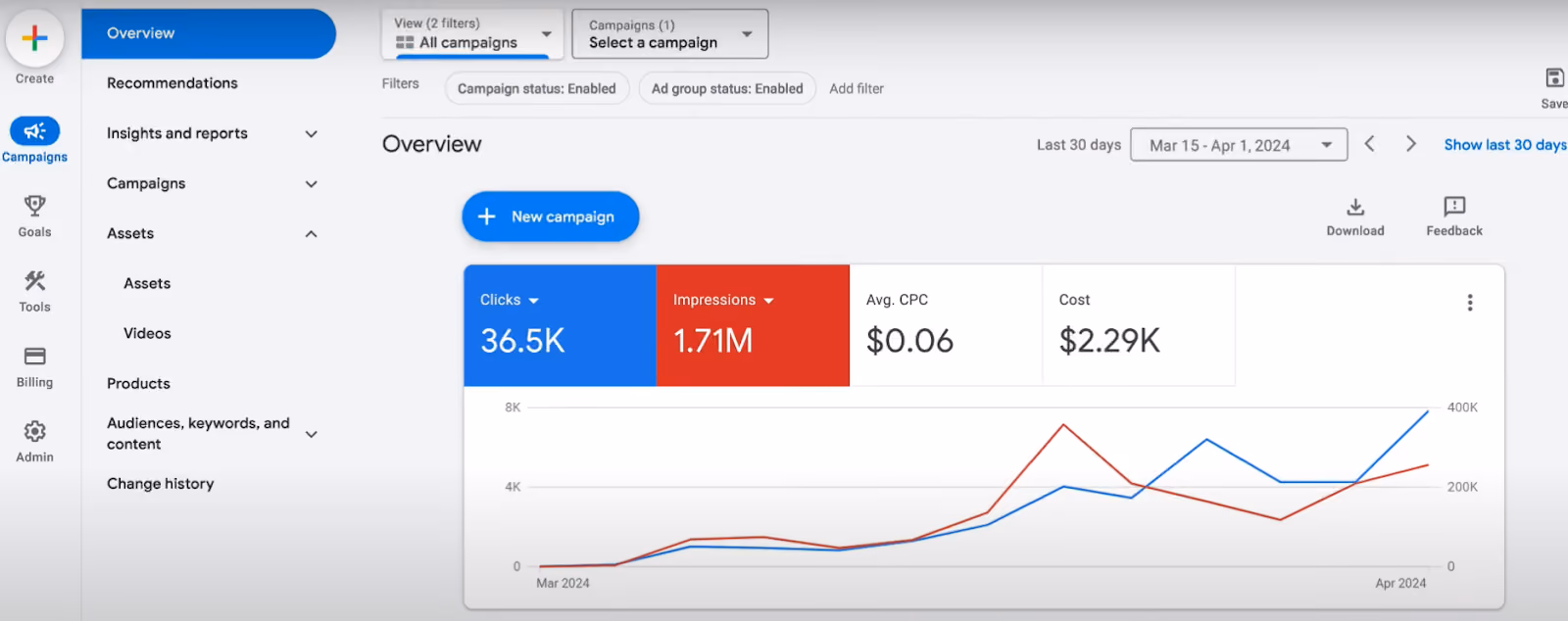
Task: Open the Select a campaign dropdown
Action: point(670,34)
